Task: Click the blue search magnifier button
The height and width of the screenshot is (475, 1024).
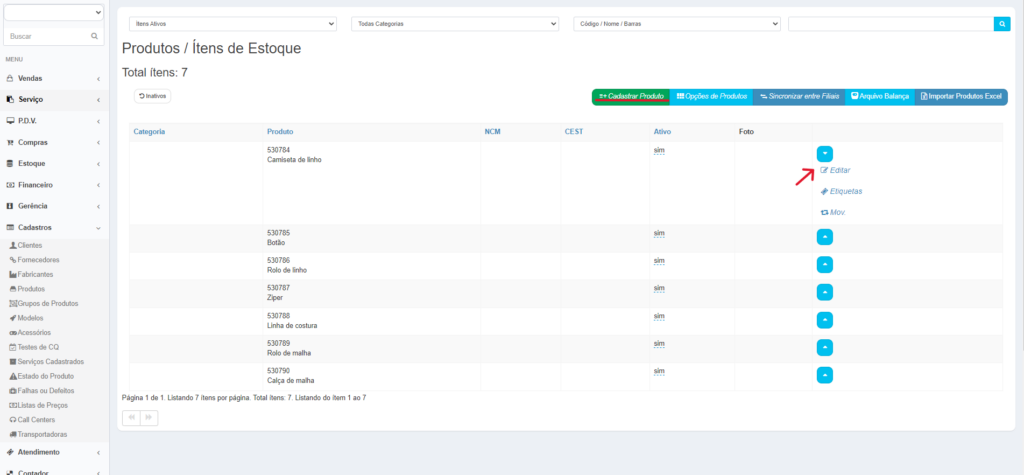Action: pyautogui.click(x=1002, y=23)
